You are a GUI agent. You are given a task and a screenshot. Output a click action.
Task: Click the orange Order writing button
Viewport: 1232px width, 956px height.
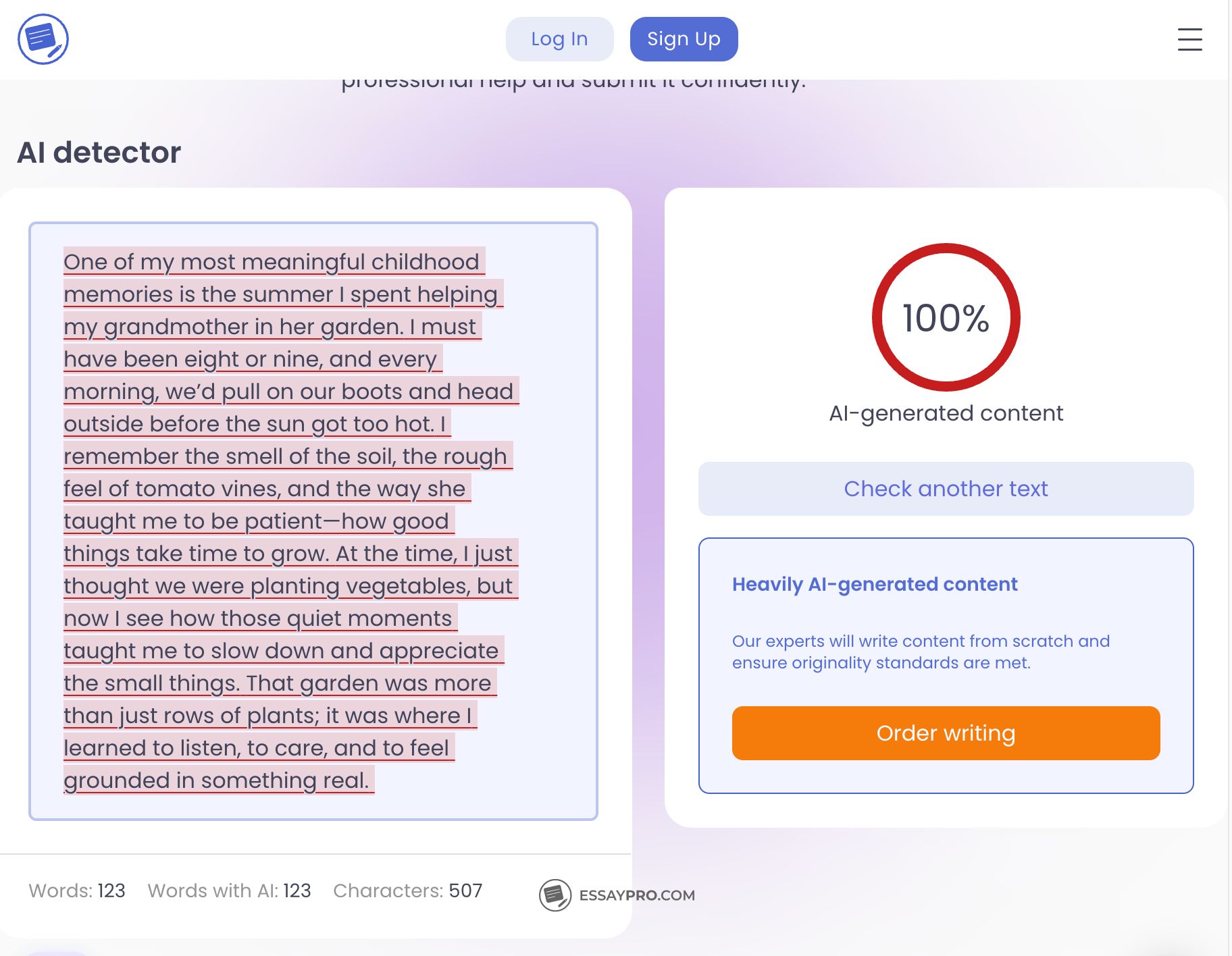point(945,733)
